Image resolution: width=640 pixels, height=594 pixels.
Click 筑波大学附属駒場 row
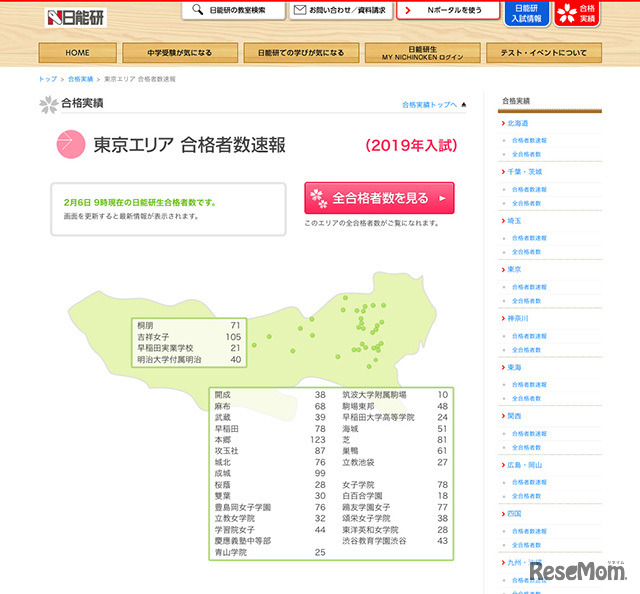(x=395, y=395)
